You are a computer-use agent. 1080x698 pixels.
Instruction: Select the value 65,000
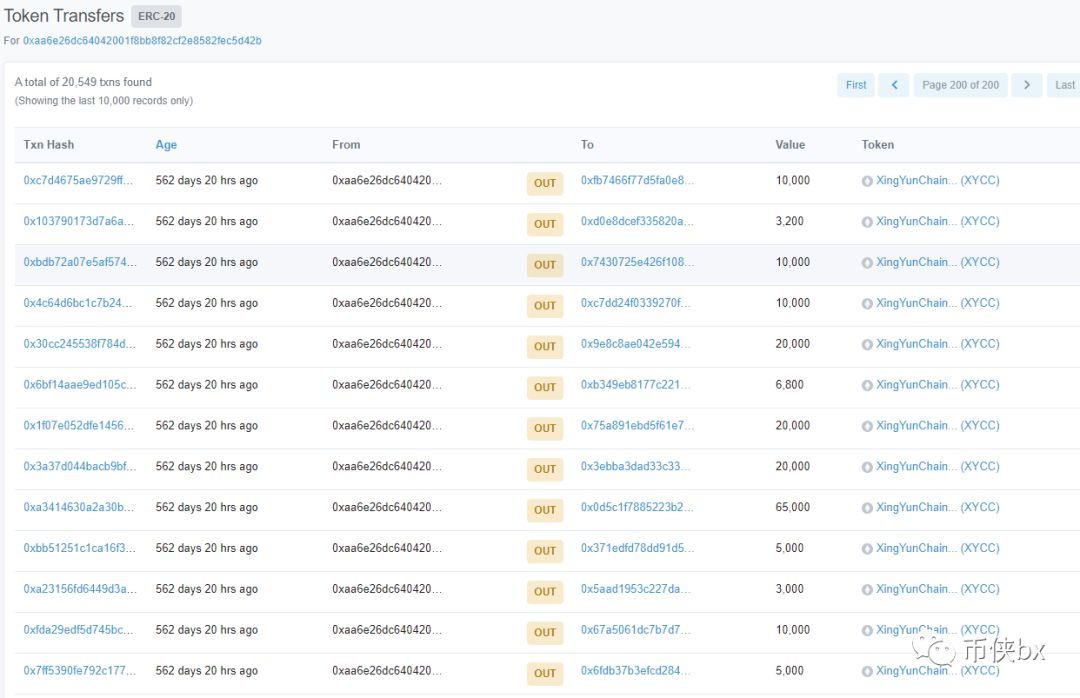click(x=793, y=507)
